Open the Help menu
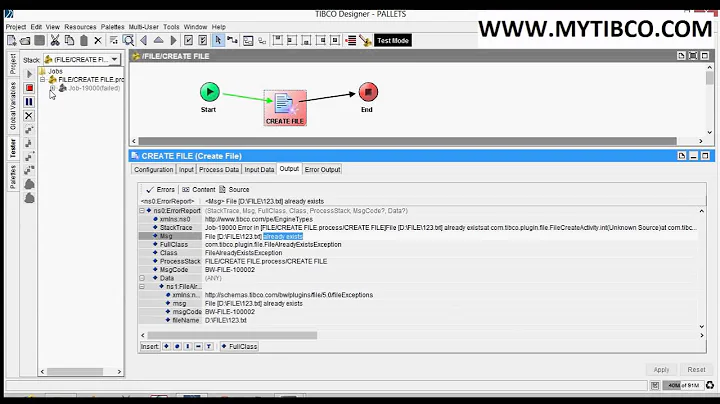 coord(219,27)
